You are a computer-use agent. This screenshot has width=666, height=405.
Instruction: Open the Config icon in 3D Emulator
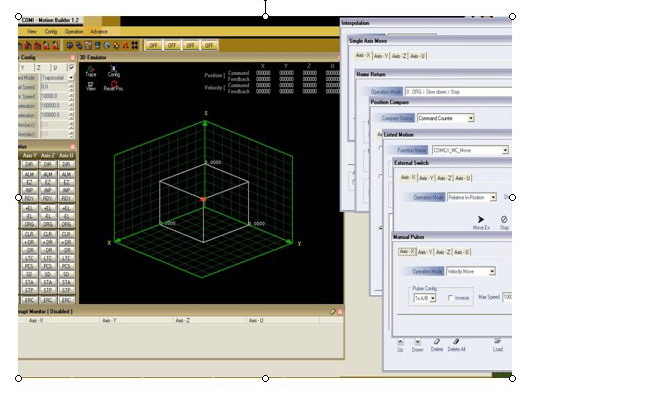[x=114, y=70]
